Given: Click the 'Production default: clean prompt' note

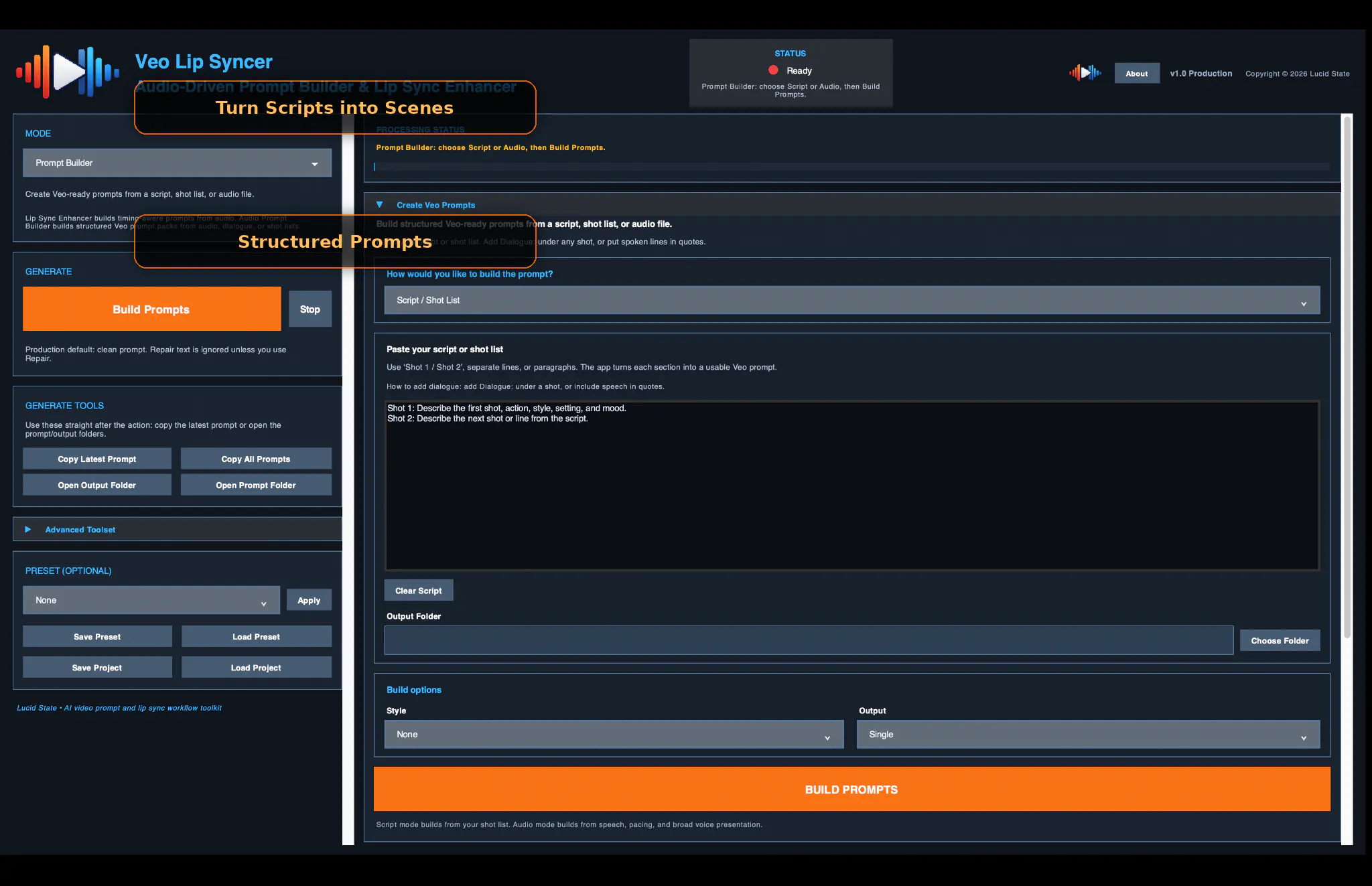Looking at the screenshot, I should pos(155,354).
